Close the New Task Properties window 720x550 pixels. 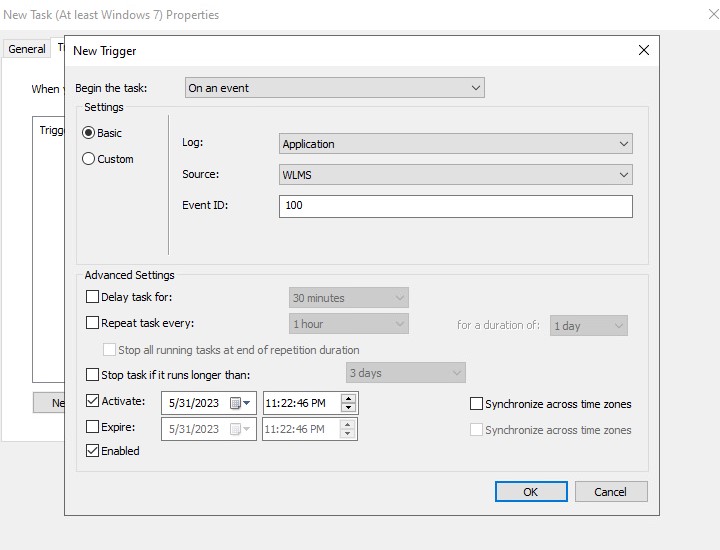point(714,14)
